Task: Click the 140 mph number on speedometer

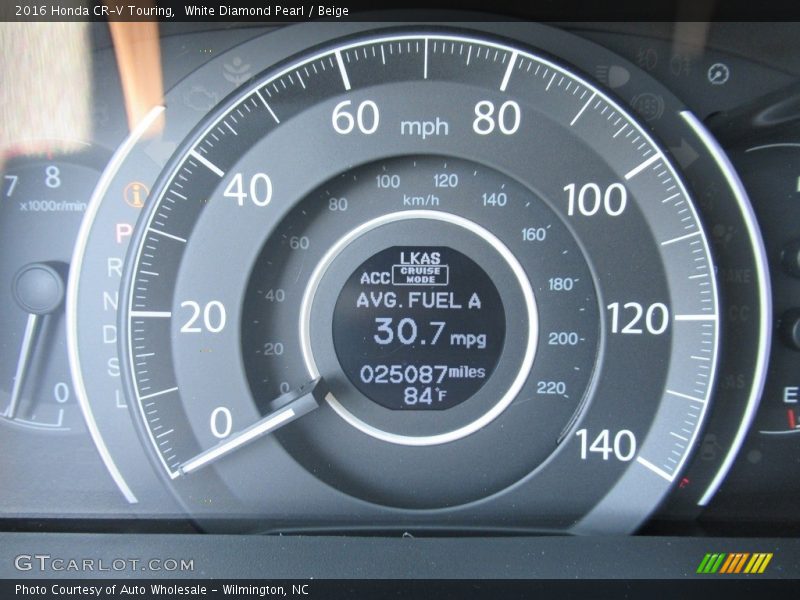Action: [606, 444]
